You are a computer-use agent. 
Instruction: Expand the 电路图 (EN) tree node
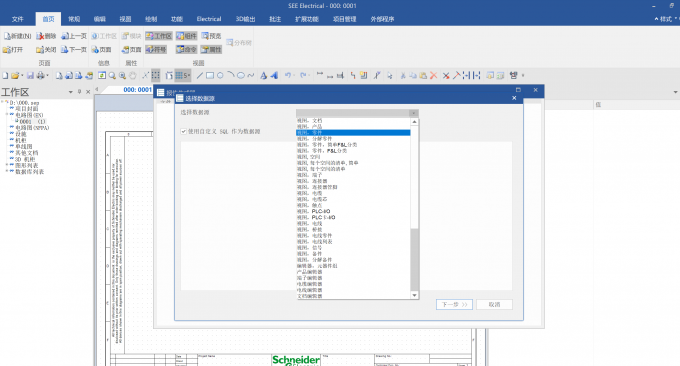click(x=7, y=115)
